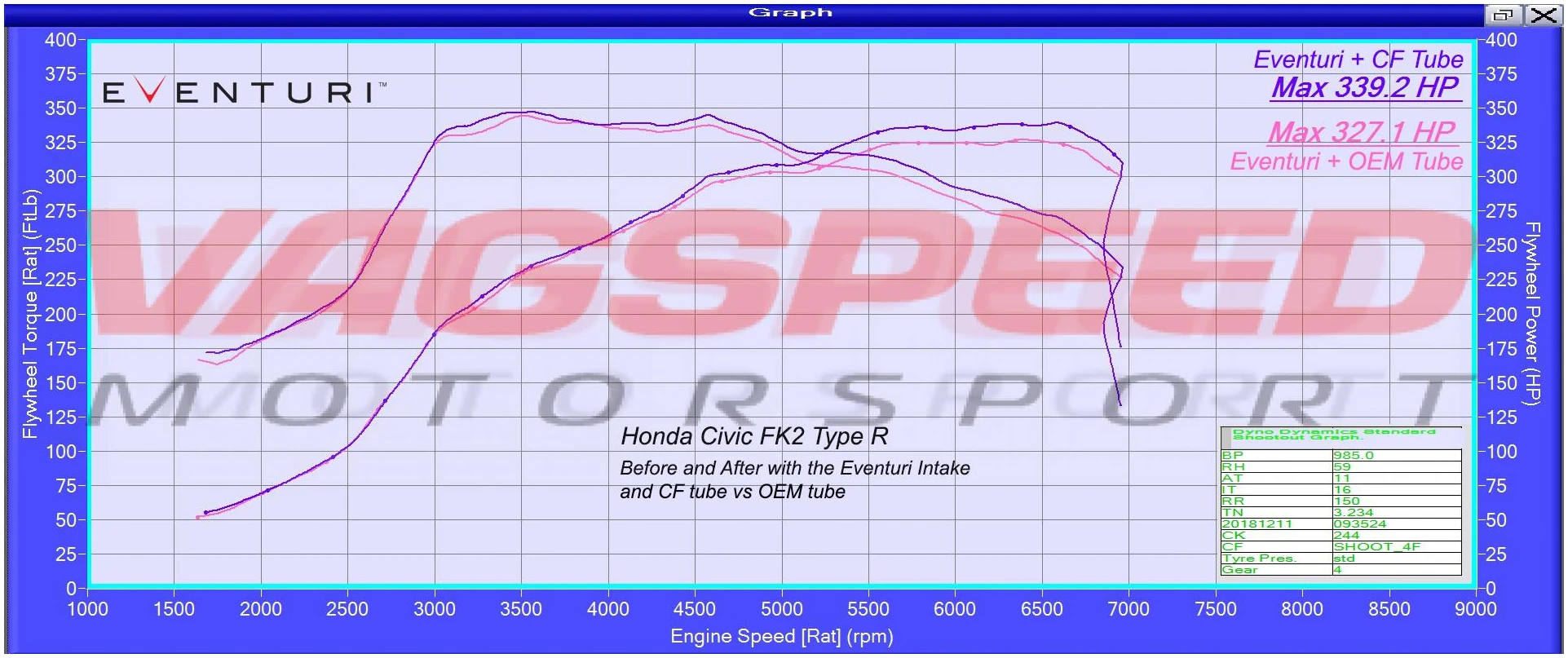Click the '9000' tick on the rpm axis

pyautogui.click(x=1476, y=609)
